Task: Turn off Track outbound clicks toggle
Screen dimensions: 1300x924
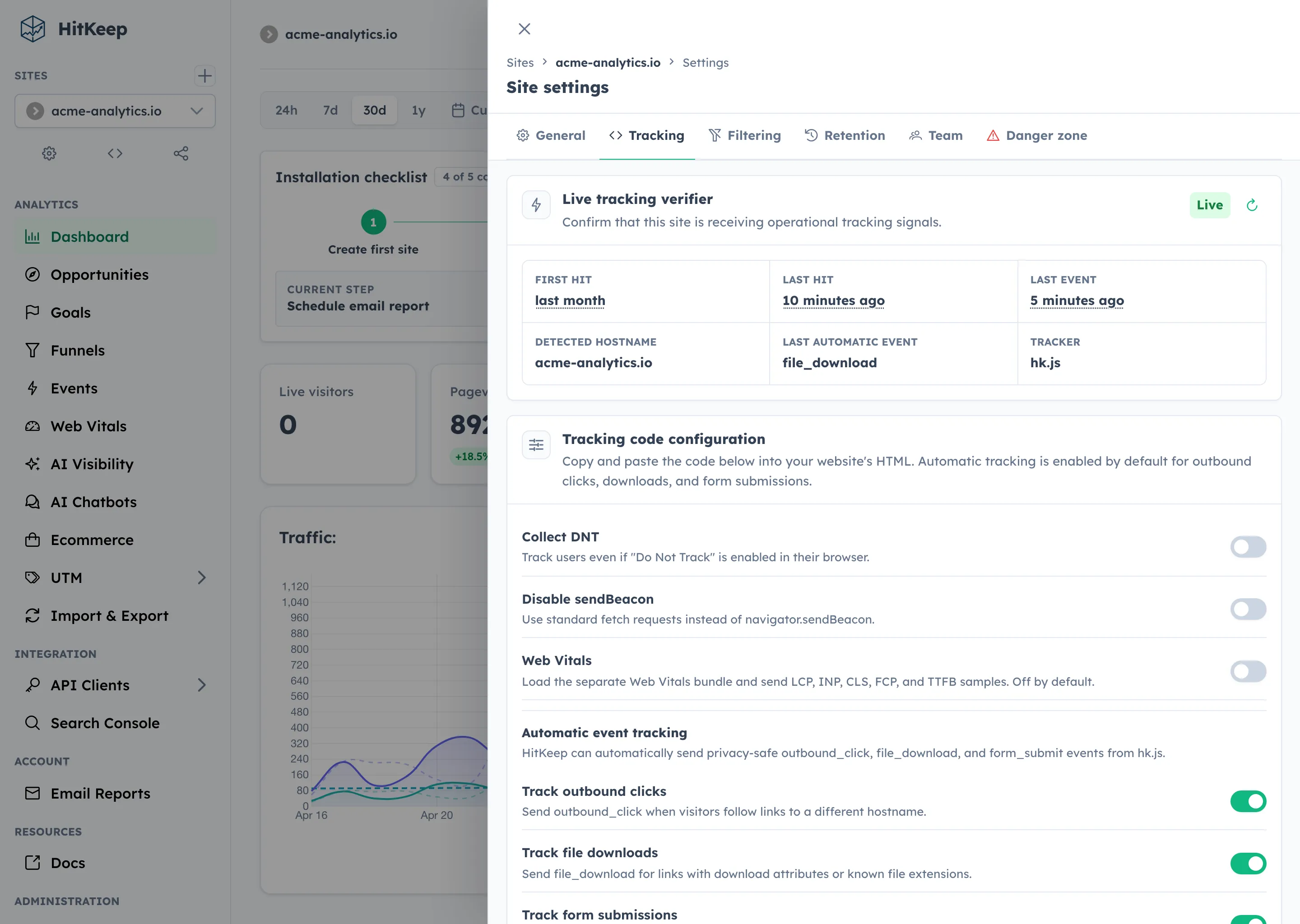Action: [1248, 801]
